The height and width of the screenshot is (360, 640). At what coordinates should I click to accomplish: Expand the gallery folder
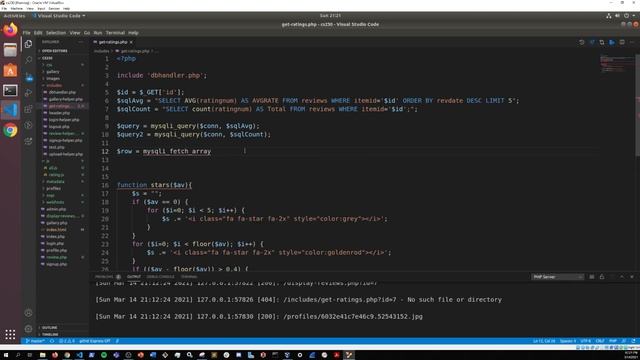[x=53, y=72]
